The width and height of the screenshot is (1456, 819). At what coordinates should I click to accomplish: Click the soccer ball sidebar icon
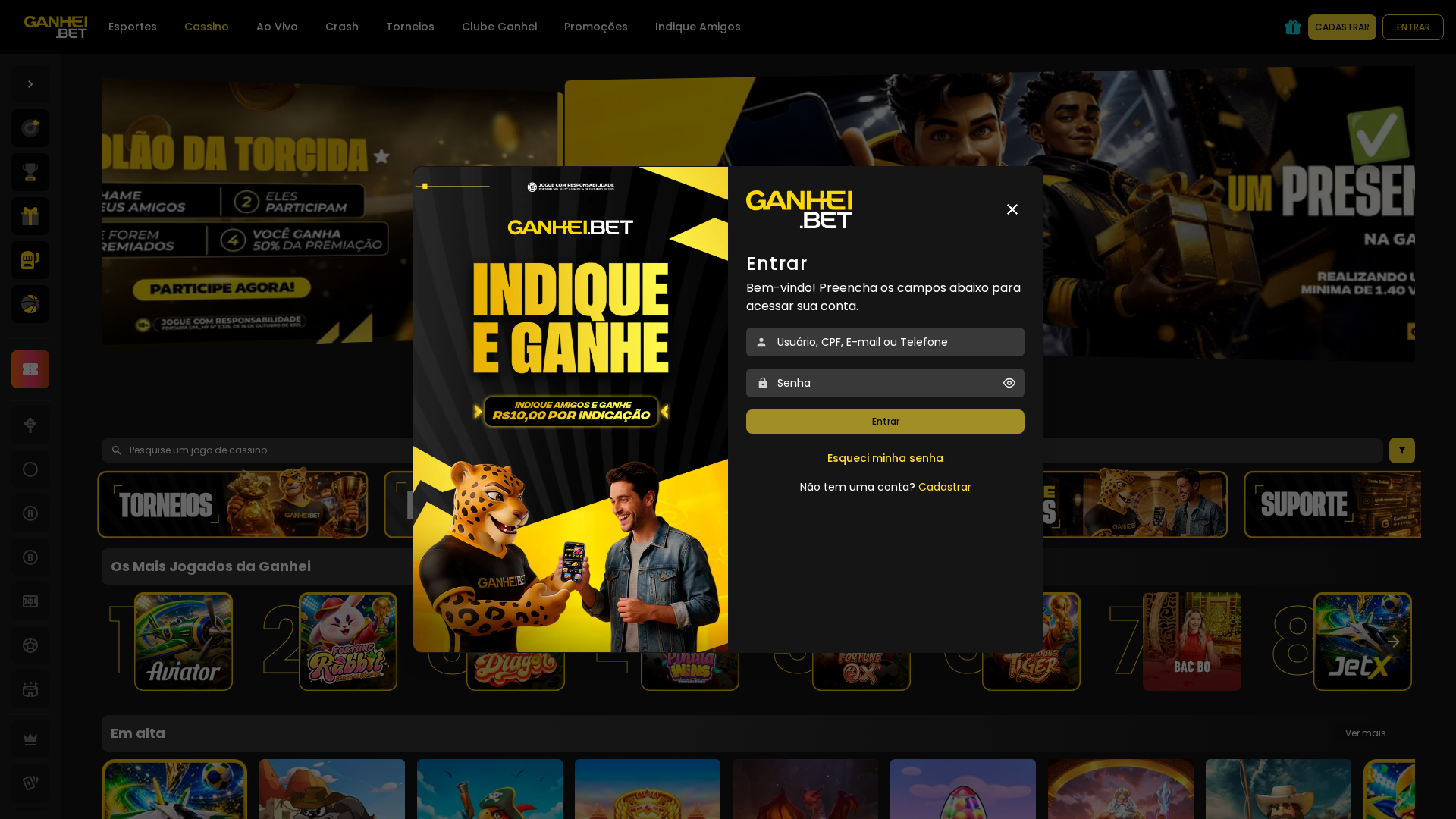pyautogui.click(x=30, y=645)
